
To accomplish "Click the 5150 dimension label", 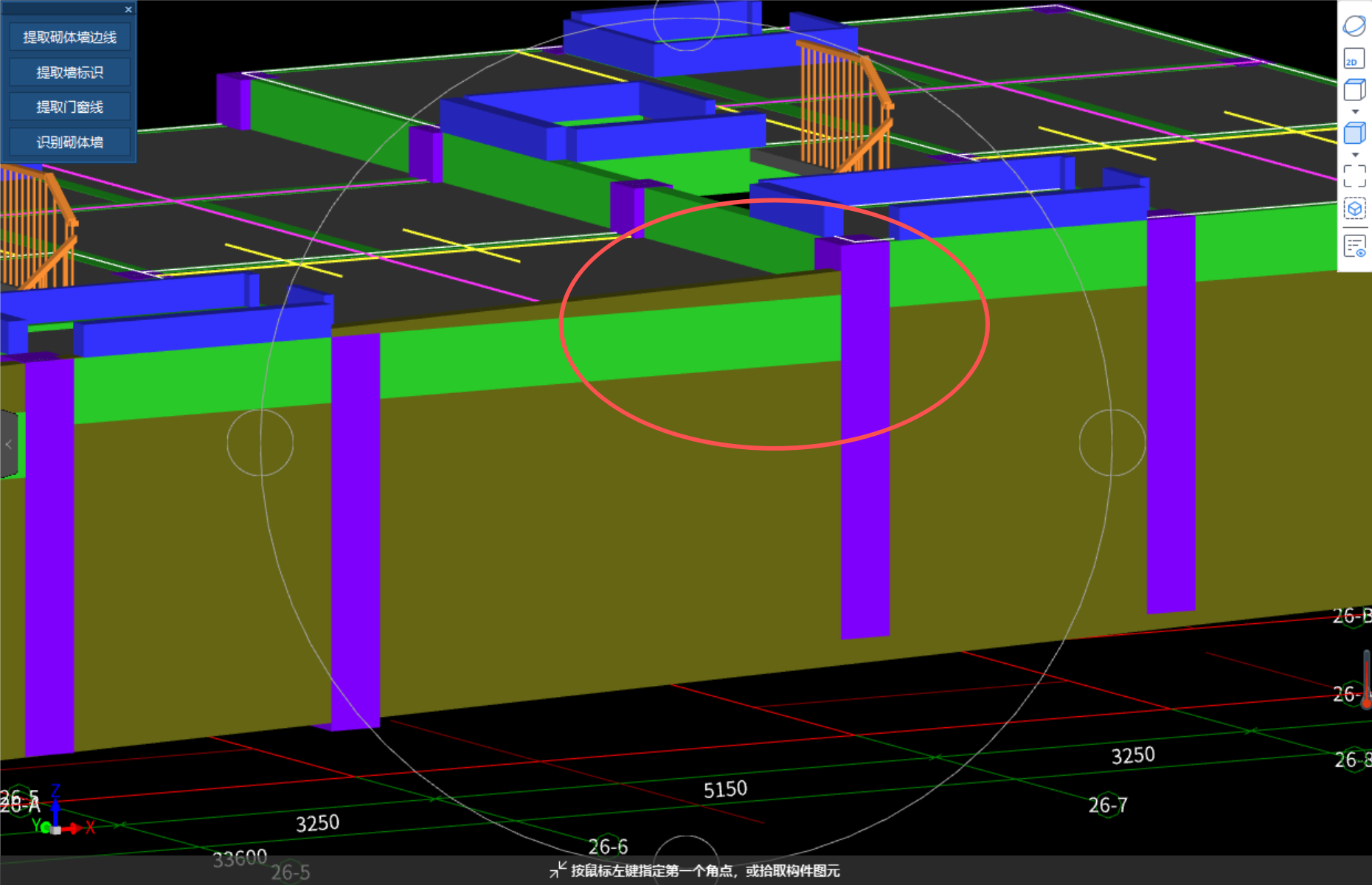I will tap(725, 790).
